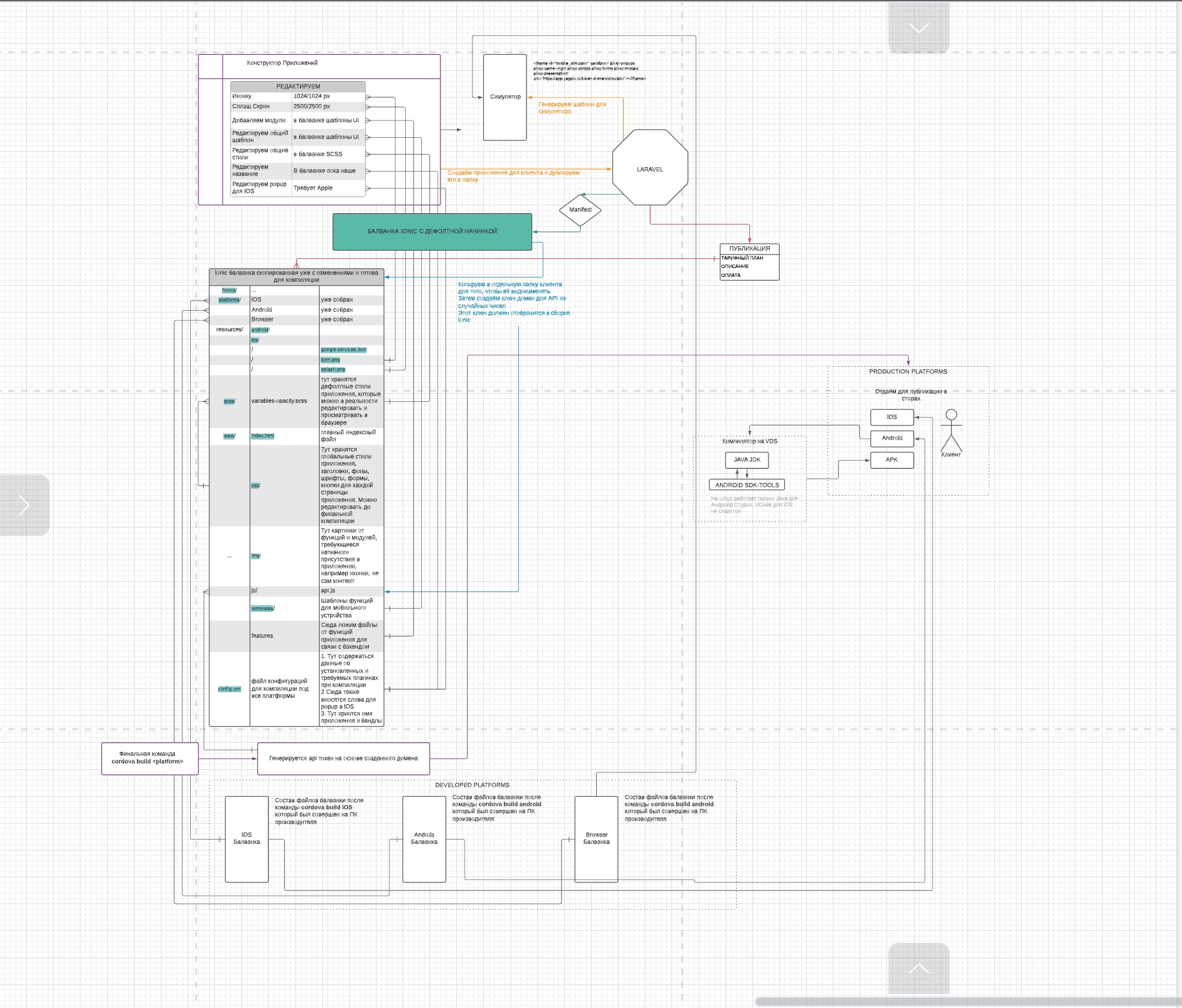Click the Android box in Production Platforms
The width and height of the screenshot is (1182, 1008).
point(892,438)
